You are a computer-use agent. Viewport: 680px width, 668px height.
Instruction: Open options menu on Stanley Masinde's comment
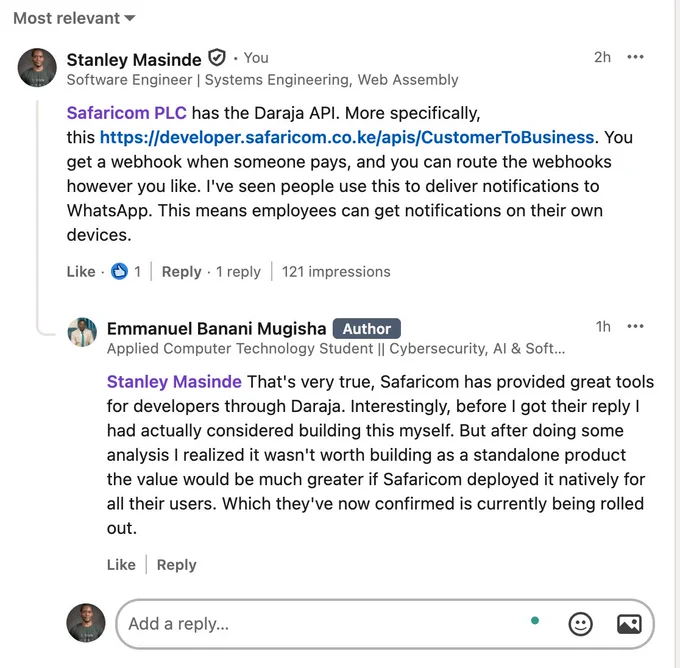point(635,57)
